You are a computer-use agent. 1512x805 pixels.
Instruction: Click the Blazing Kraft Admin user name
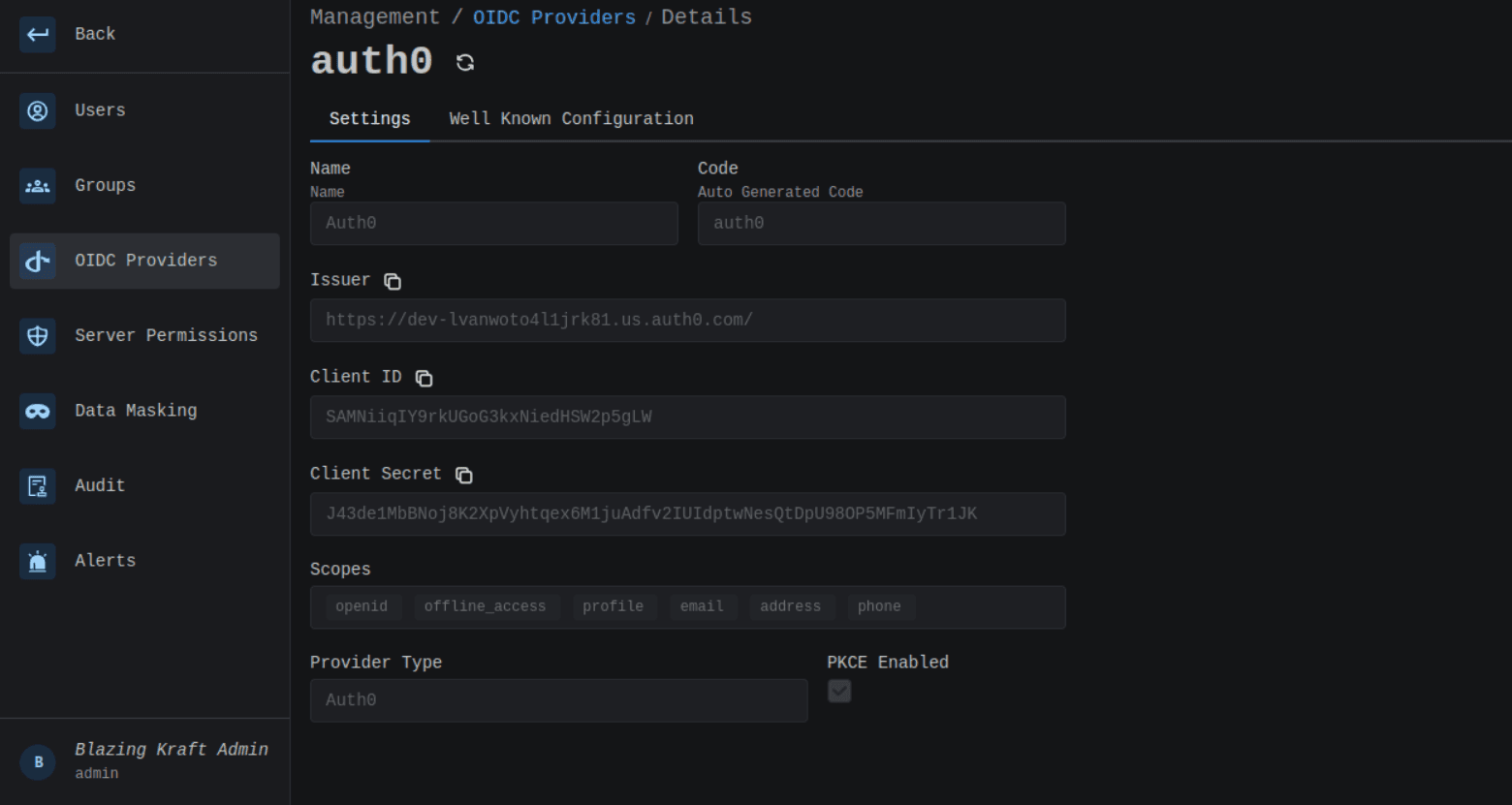pyautogui.click(x=172, y=750)
